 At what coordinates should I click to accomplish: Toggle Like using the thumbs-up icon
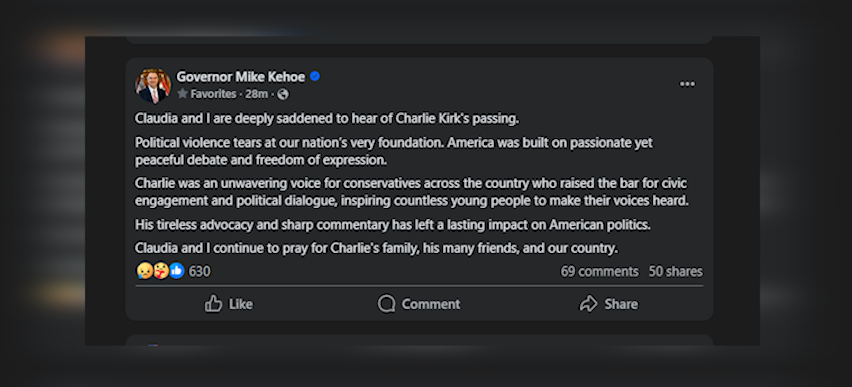click(x=213, y=303)
